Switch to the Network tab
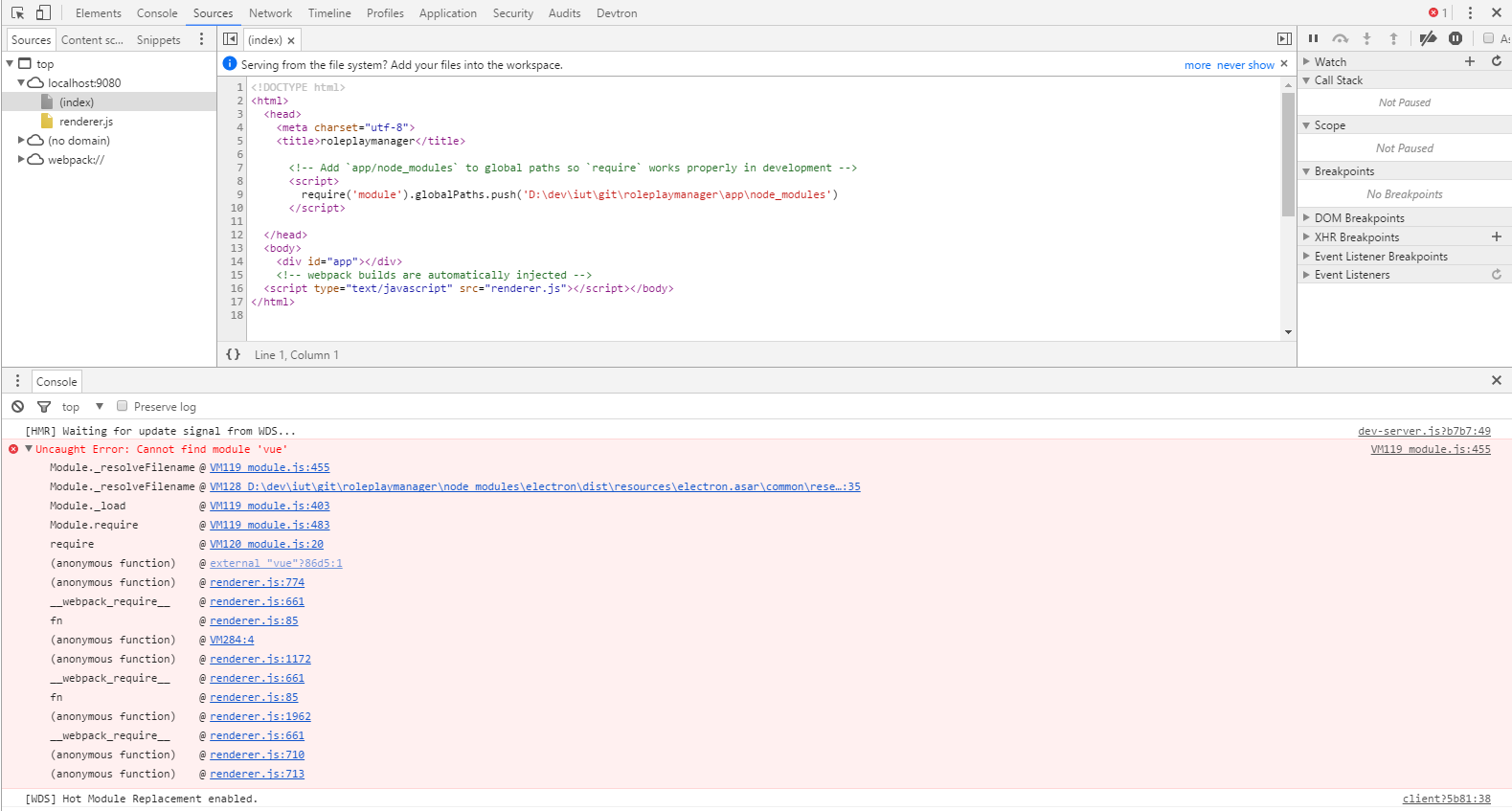This screenshot has height=811, width=1512. coord(271,13)
